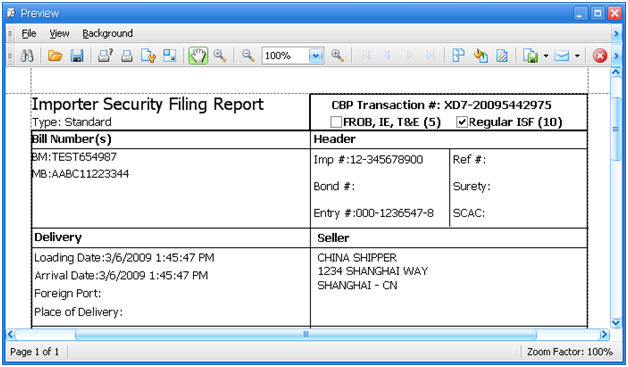This screenshot has width=628, height=367.
Task: Click the zoom out magnifier icon
Action: pos(248,56)
